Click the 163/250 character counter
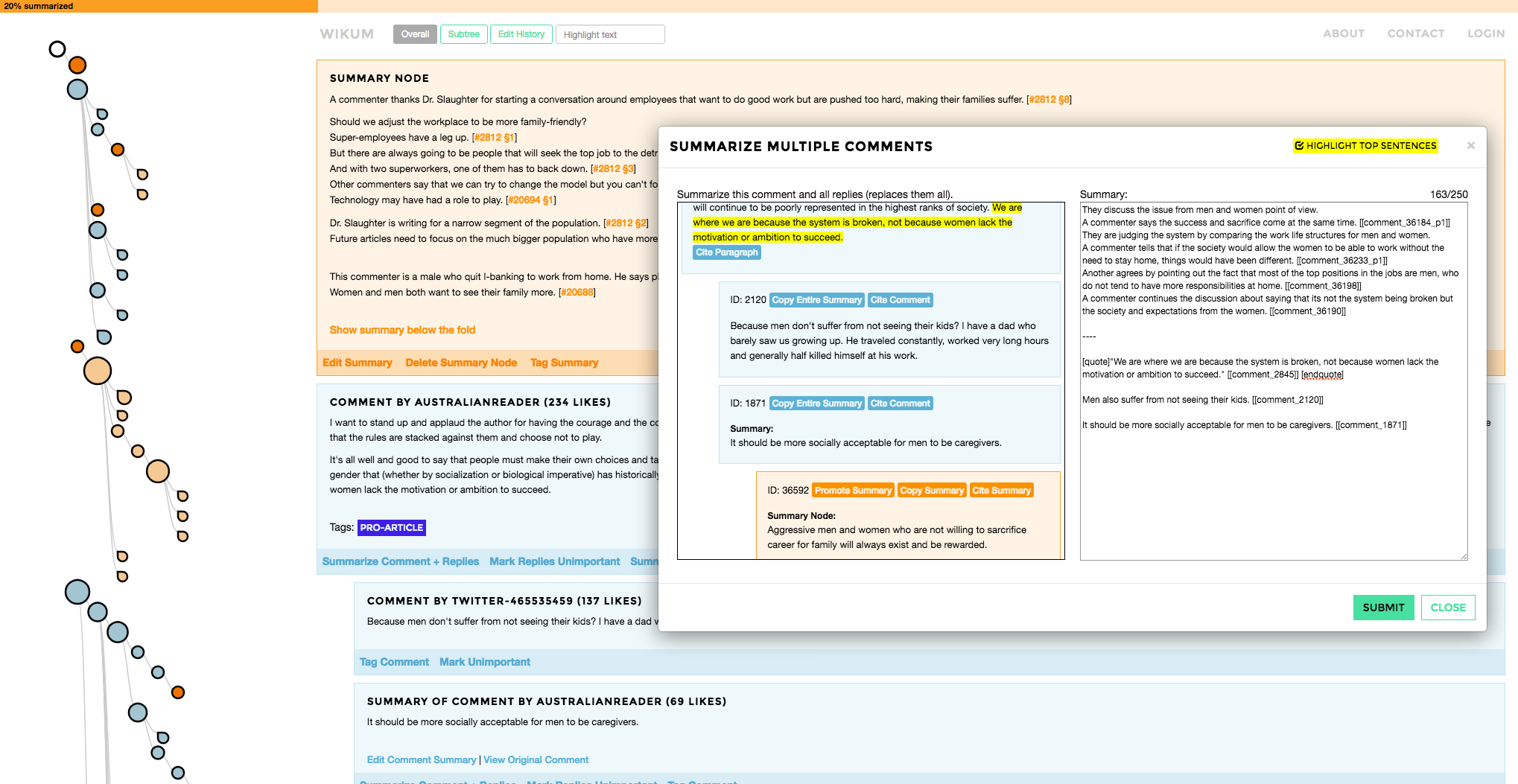The image size is (1518, 784). click(1448, 194)
